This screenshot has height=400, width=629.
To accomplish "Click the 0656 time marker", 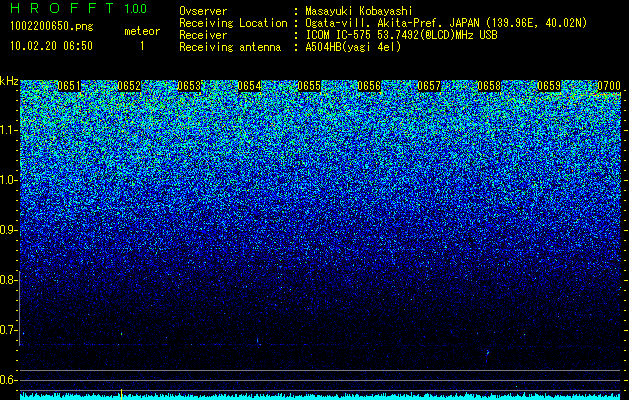I will (x=369, y=86).
